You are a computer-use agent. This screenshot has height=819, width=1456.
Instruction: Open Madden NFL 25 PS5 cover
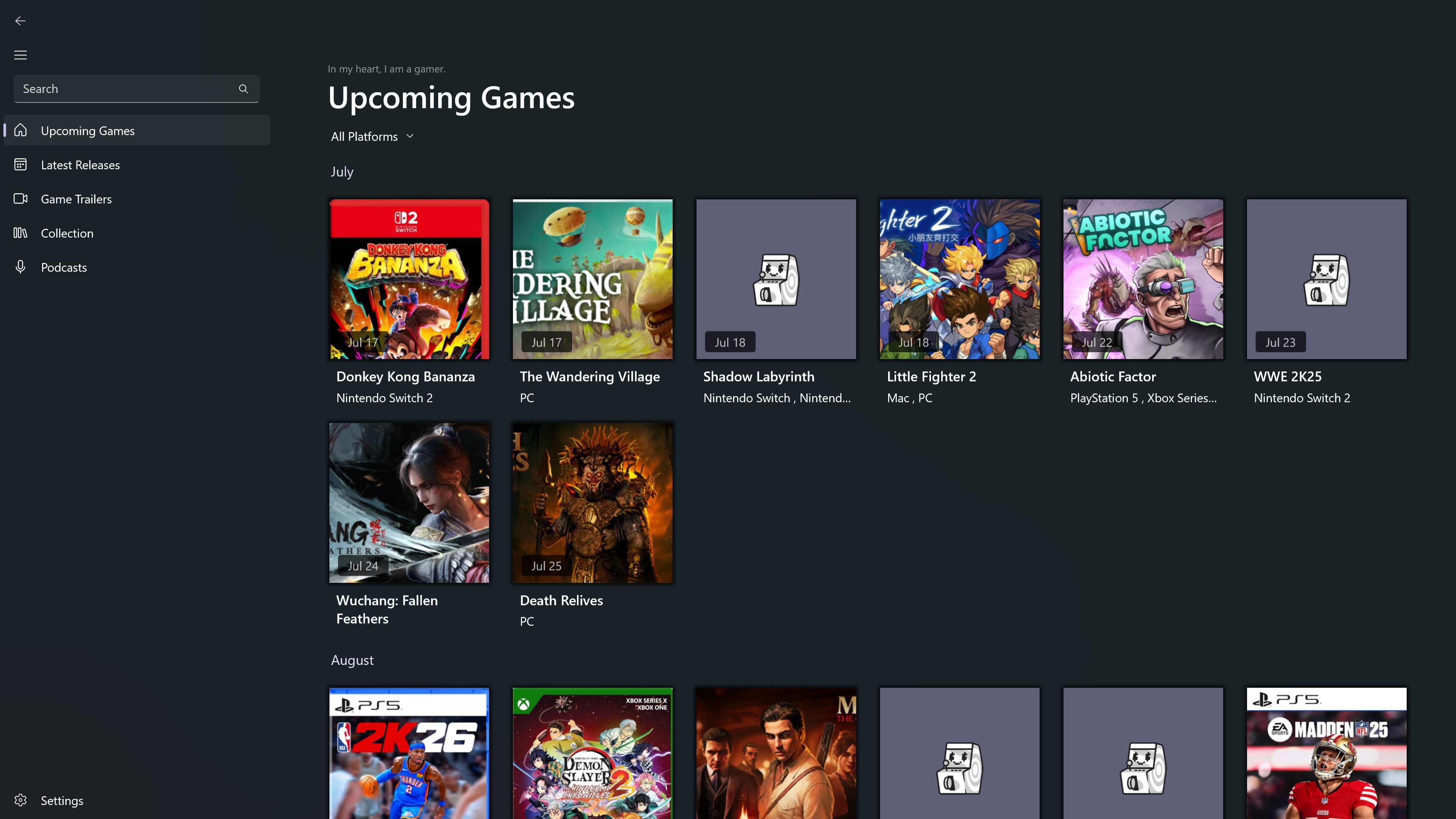coord(1327,753)
